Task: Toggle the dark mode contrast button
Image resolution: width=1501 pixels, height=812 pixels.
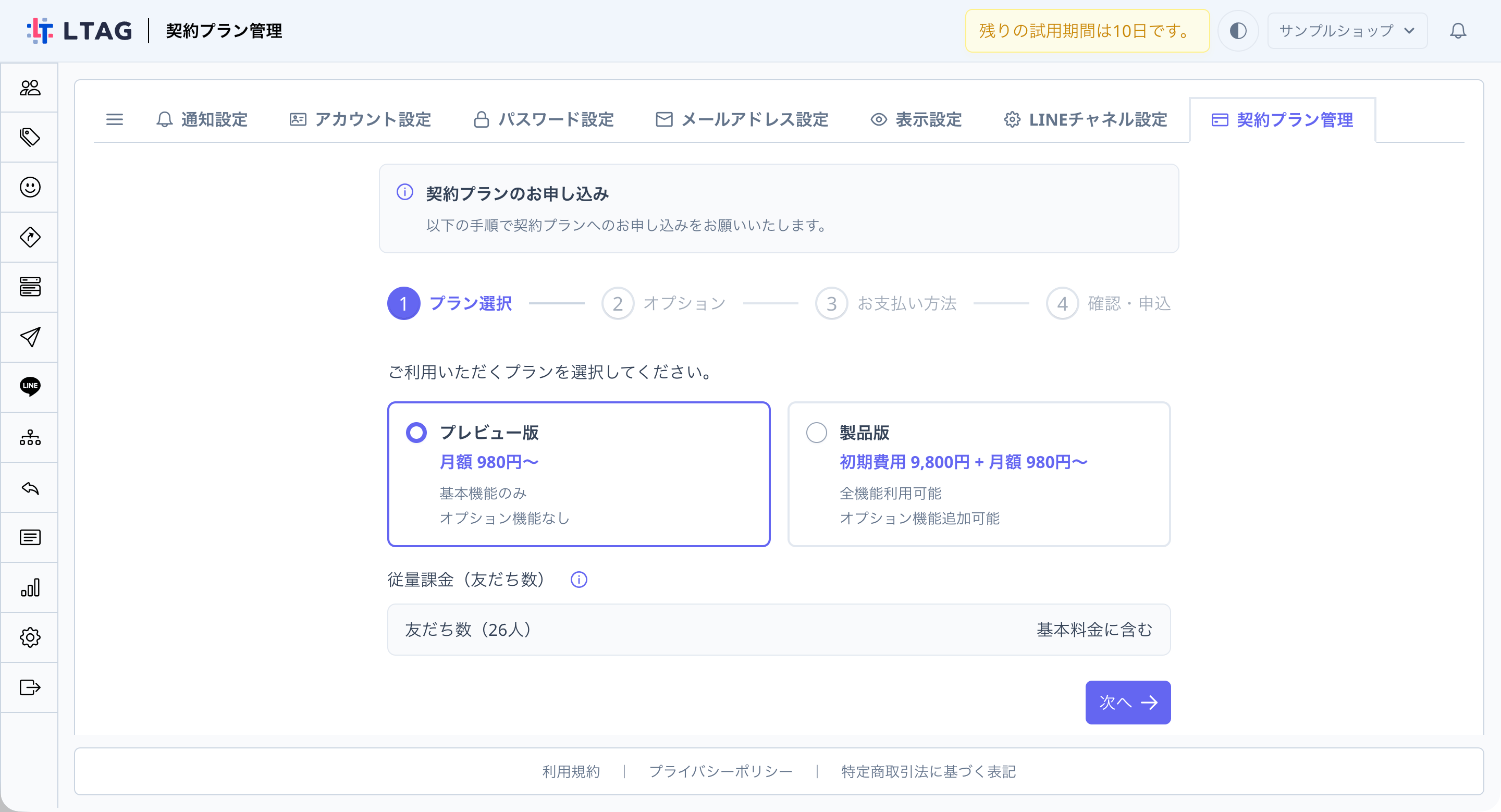Action: [1238, 31]
